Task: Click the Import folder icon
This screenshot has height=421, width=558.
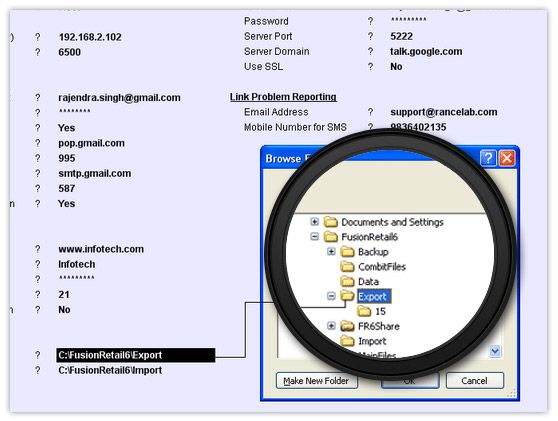Action: [x=347, y=341]
